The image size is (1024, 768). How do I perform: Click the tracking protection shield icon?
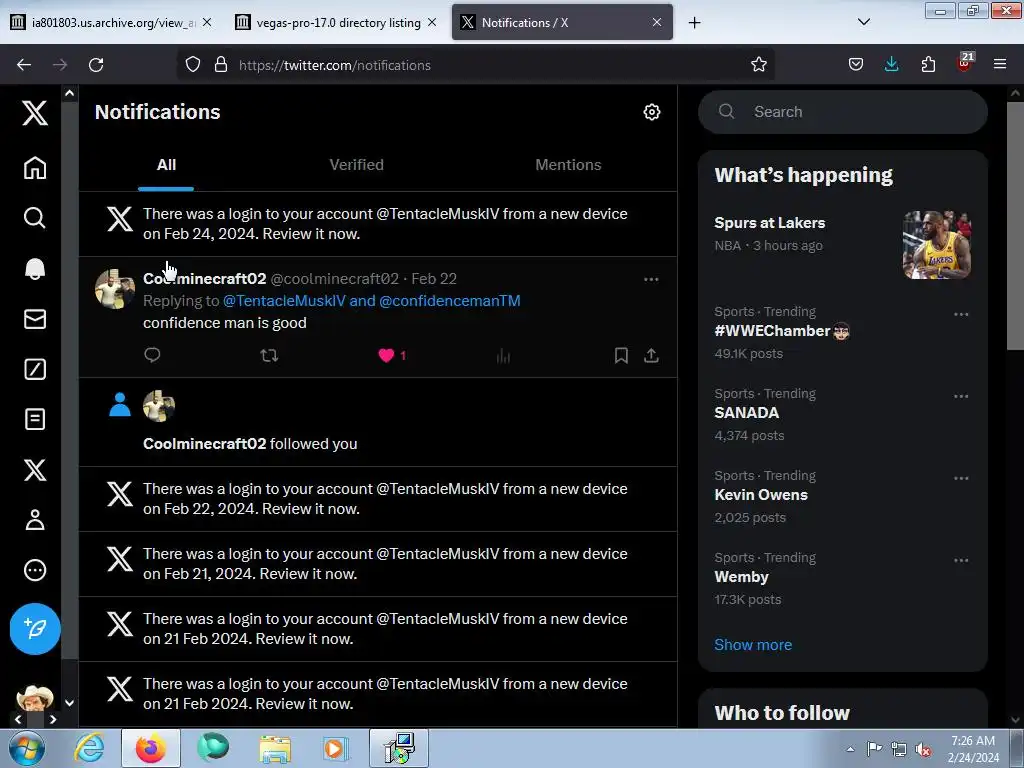point(193,65)
